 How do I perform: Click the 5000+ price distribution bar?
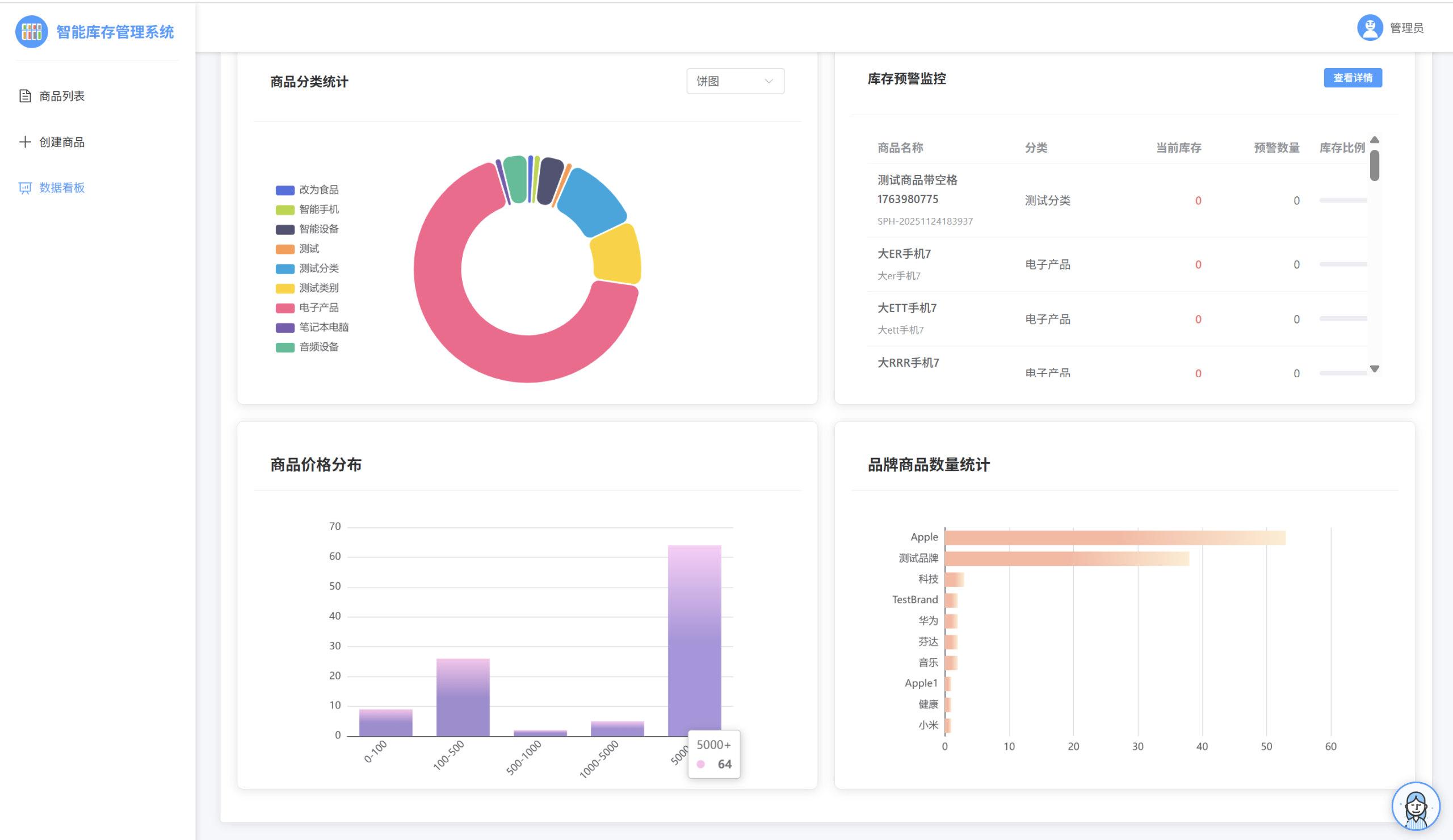point(694,640)
